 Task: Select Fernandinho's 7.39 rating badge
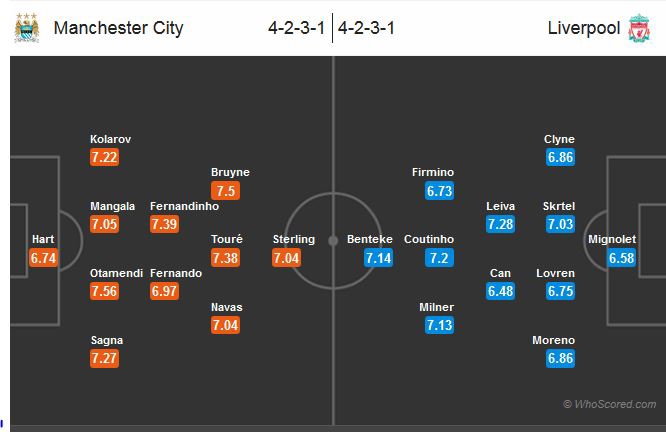(x=164, y=224)
